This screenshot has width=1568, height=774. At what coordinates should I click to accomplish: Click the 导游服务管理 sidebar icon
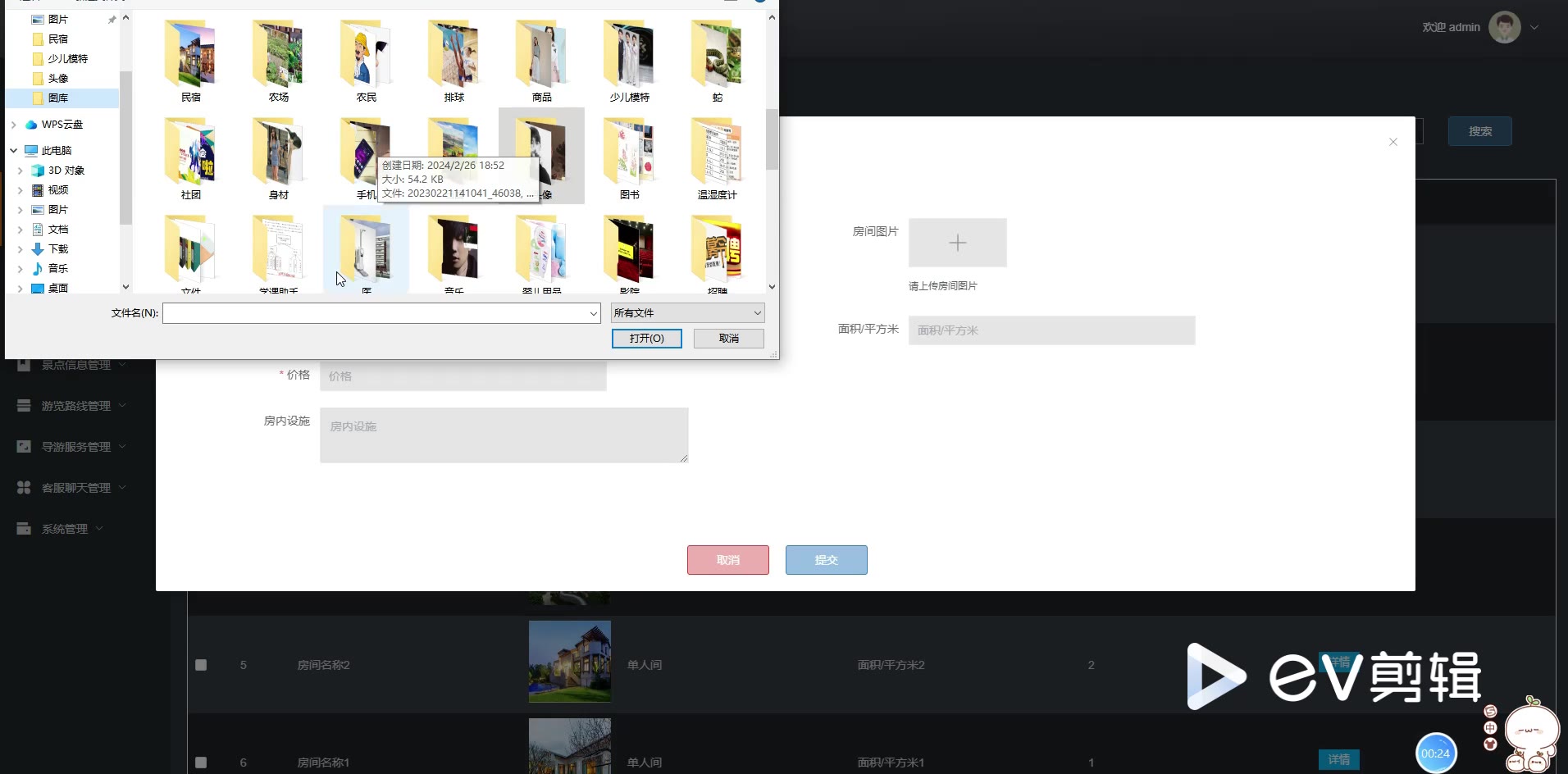[24, 447]
